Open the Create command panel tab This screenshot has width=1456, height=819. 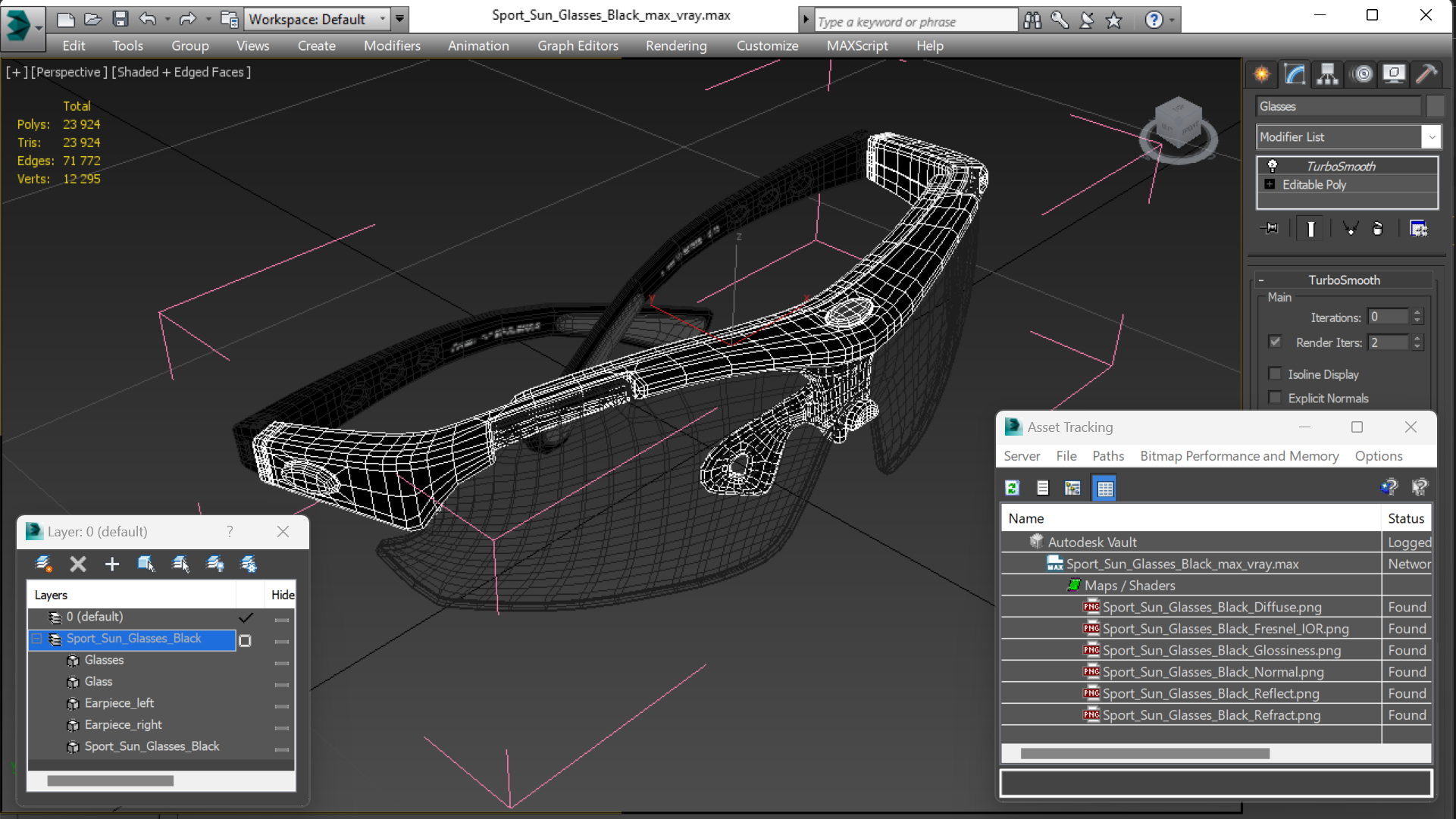[1262, 74]
